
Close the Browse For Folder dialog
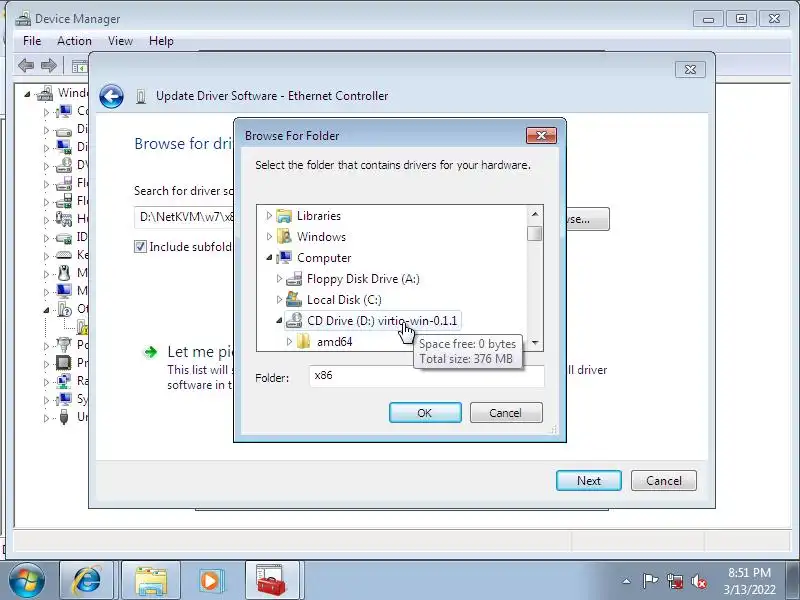(541, 135)
